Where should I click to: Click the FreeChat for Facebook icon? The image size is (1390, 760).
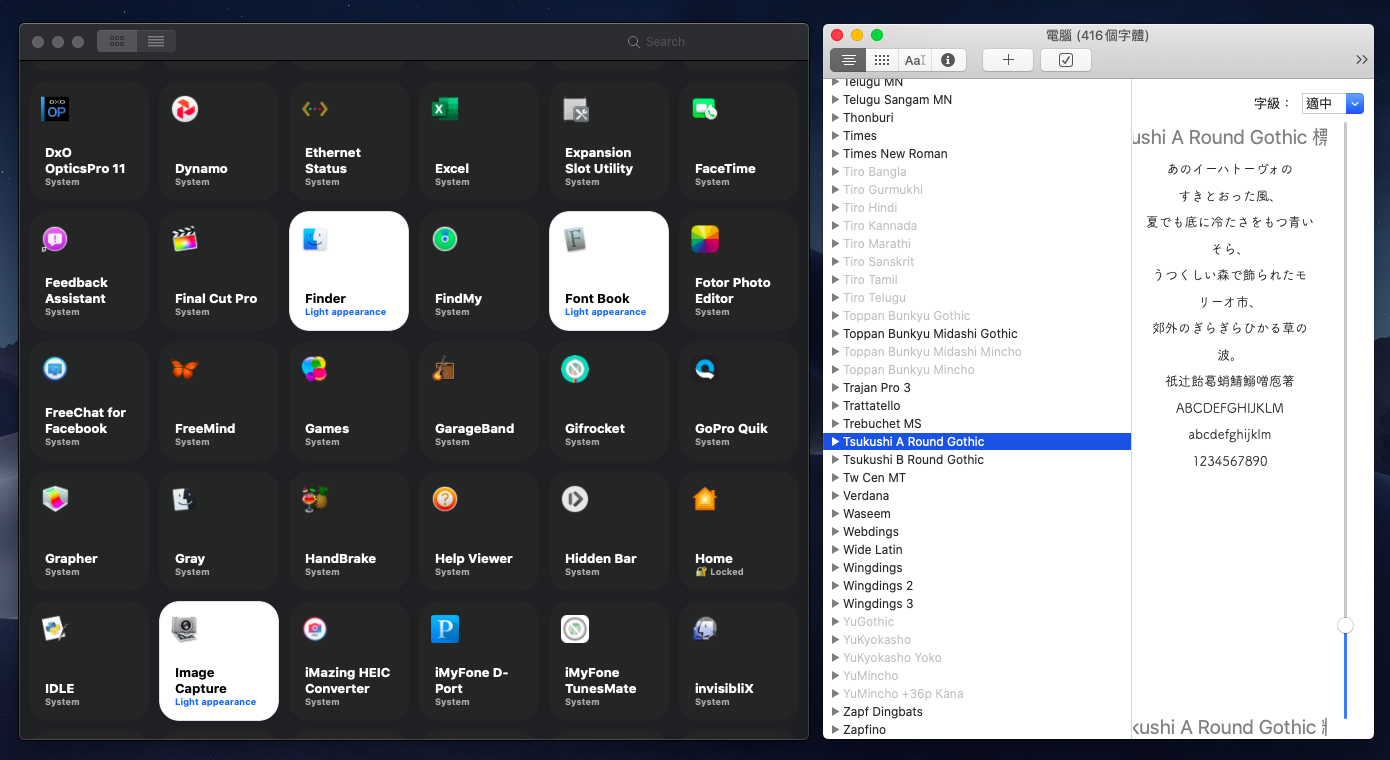coord(55,368)
